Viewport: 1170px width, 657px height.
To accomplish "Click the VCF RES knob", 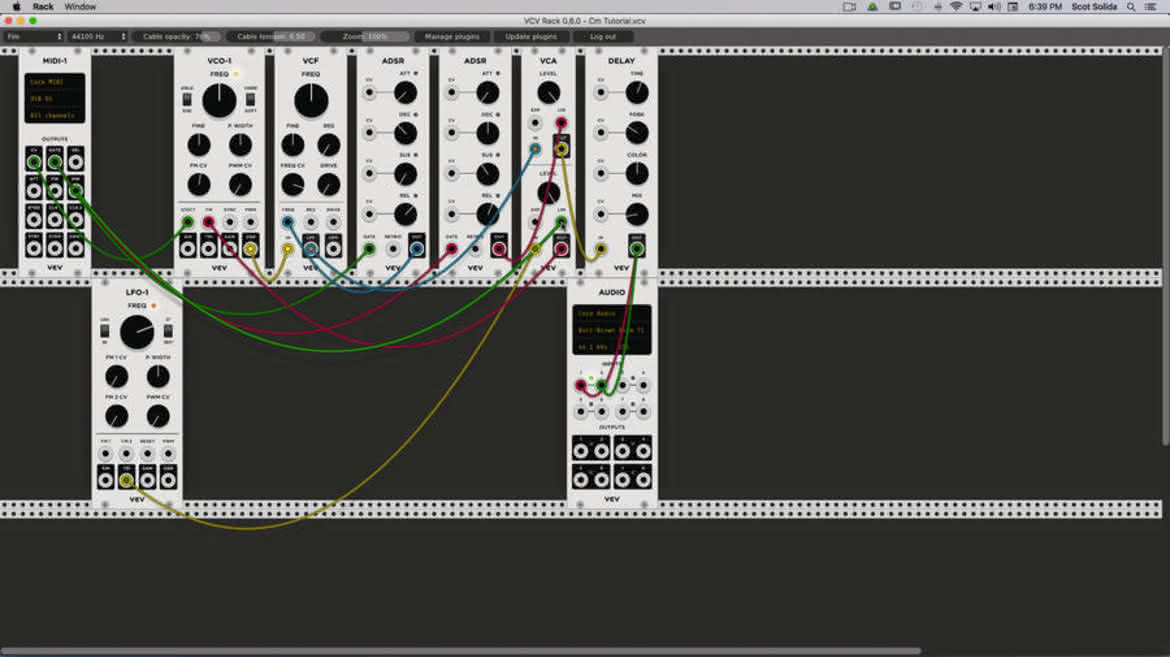I will coord(328,144).
